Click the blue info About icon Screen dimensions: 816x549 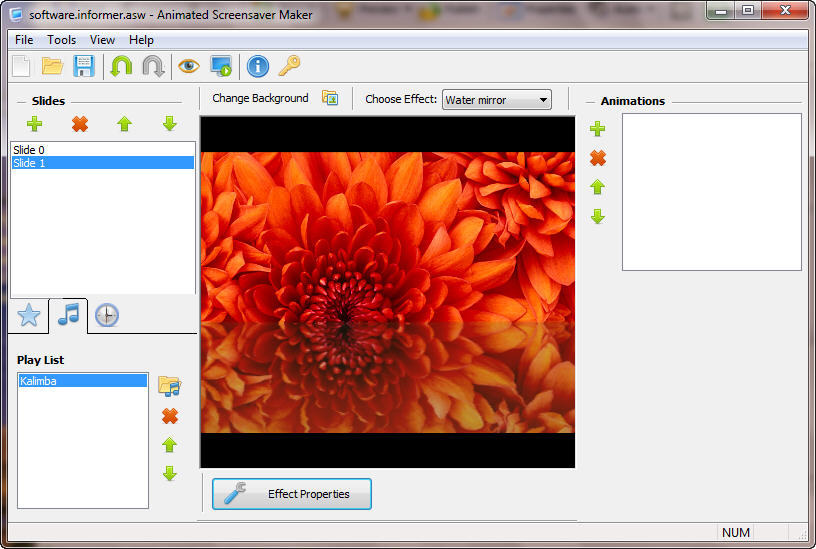point(258,67)
